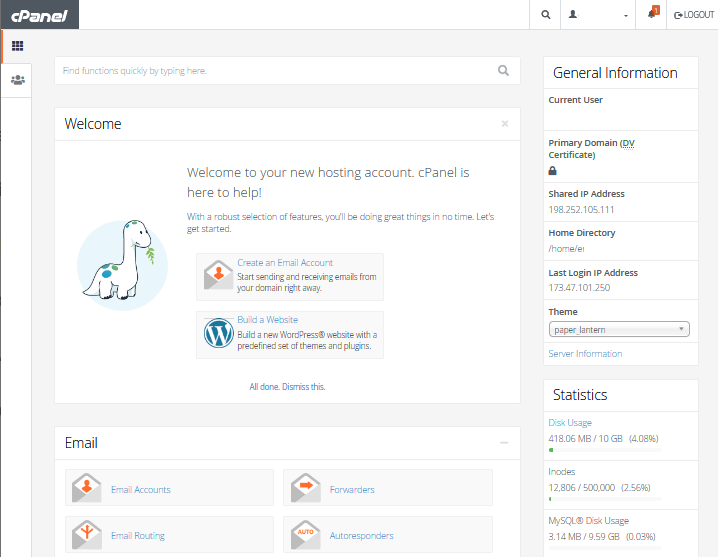
Task: Click the dinosaur mascot illustration
Action: tap(122, 264)
